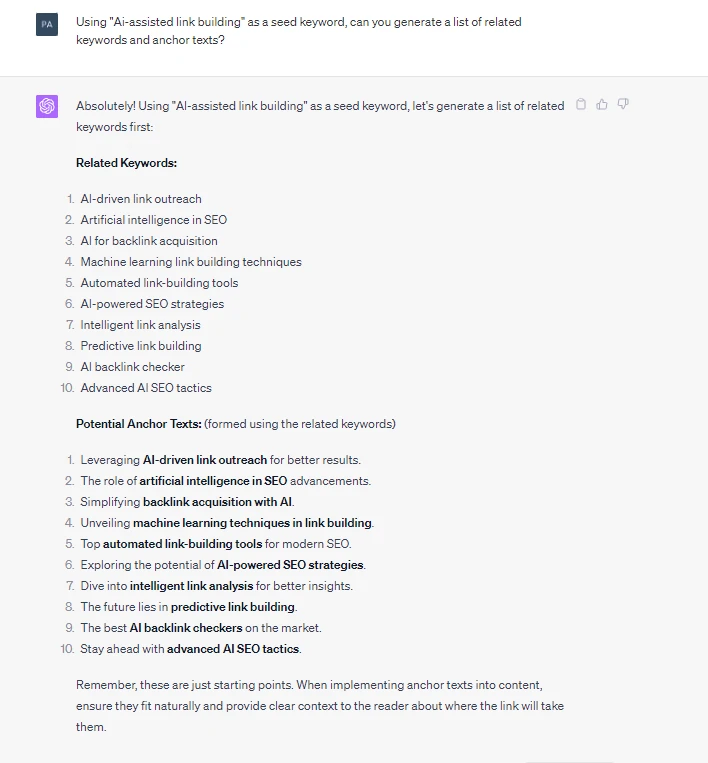Viewport: 708px width, 763px height.
Task: Click bold "predictive link building" anchor text
Action: [233, 607]
